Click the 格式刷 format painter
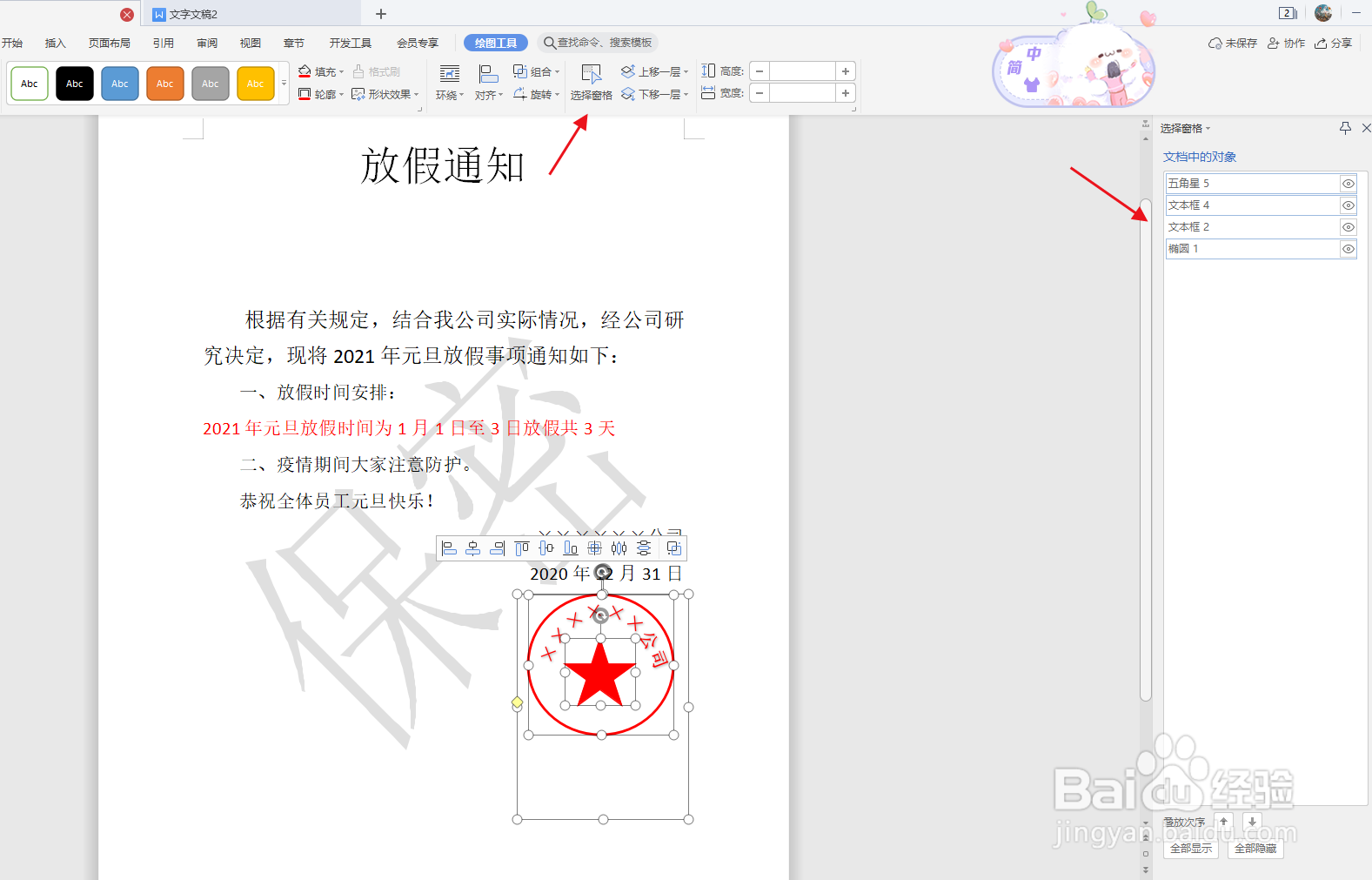The height and width of the screenshot is (880, 1372). coord(377,71)
